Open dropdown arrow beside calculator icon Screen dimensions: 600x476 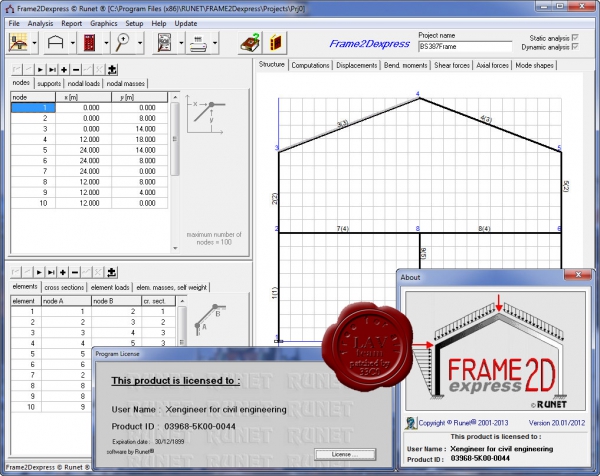tap(106, 43)
